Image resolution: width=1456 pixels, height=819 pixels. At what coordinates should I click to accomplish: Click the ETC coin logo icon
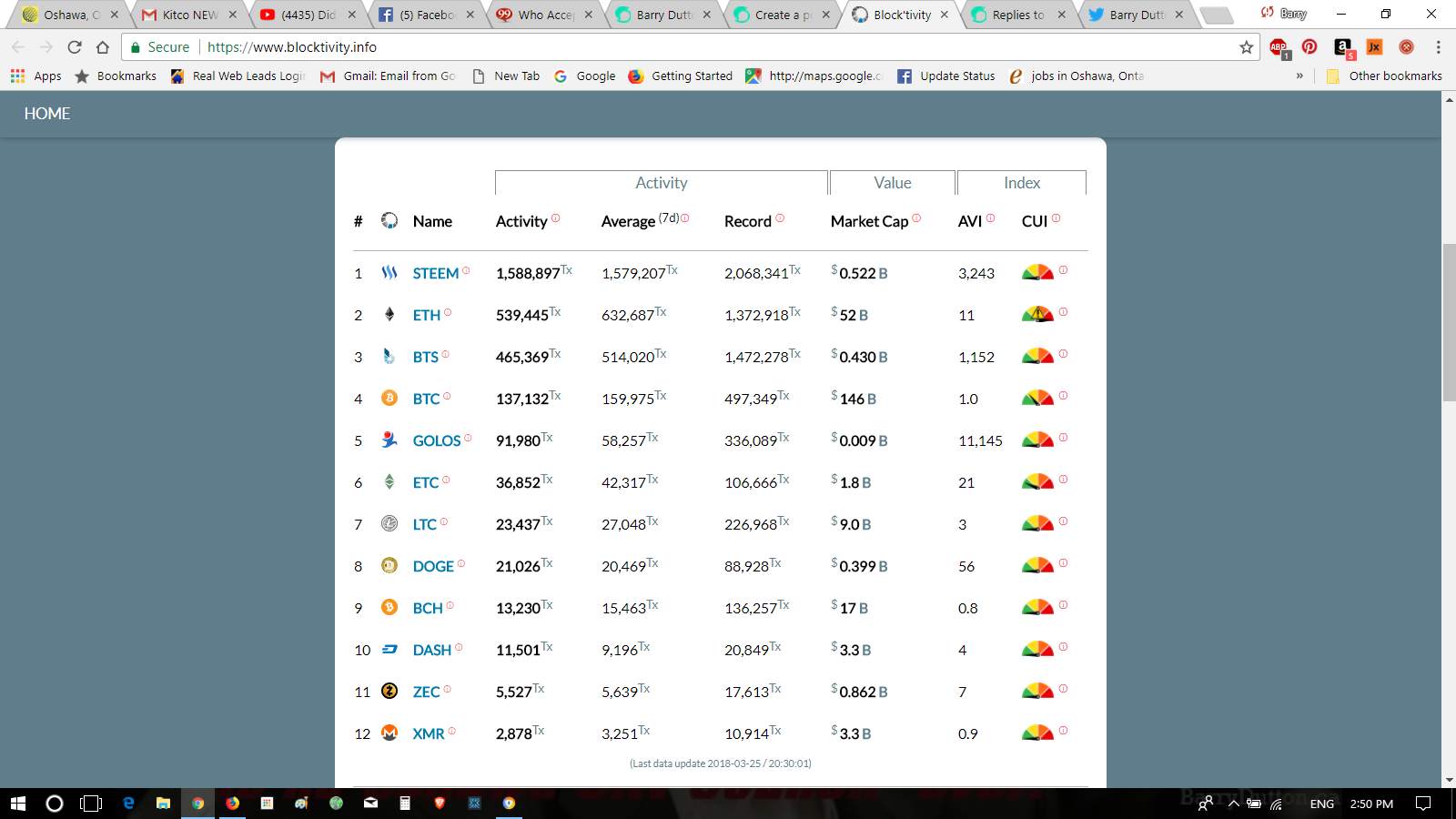(389, 481)
